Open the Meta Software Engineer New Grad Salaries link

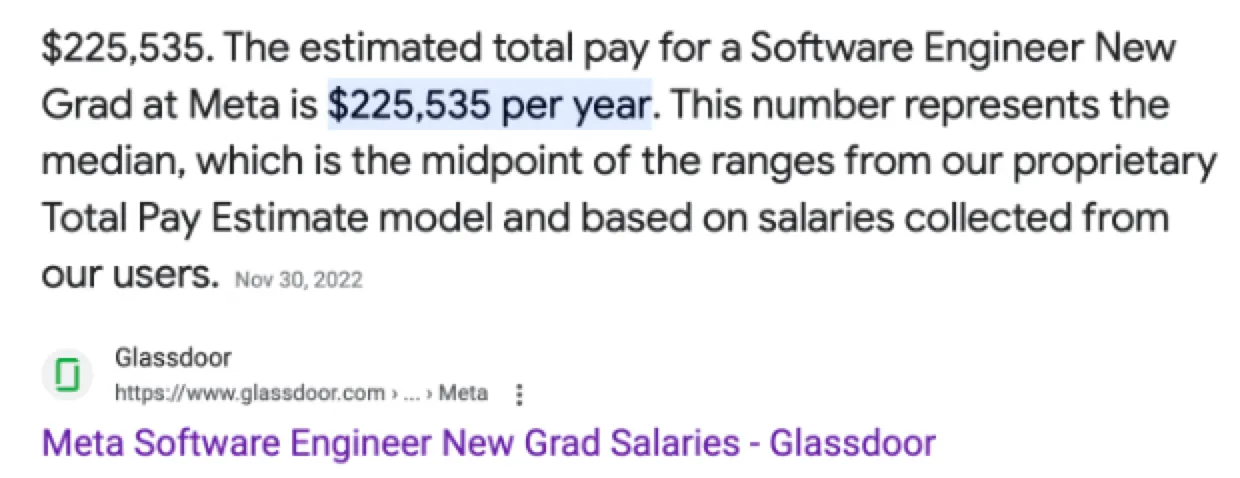(x=488, y=442)
